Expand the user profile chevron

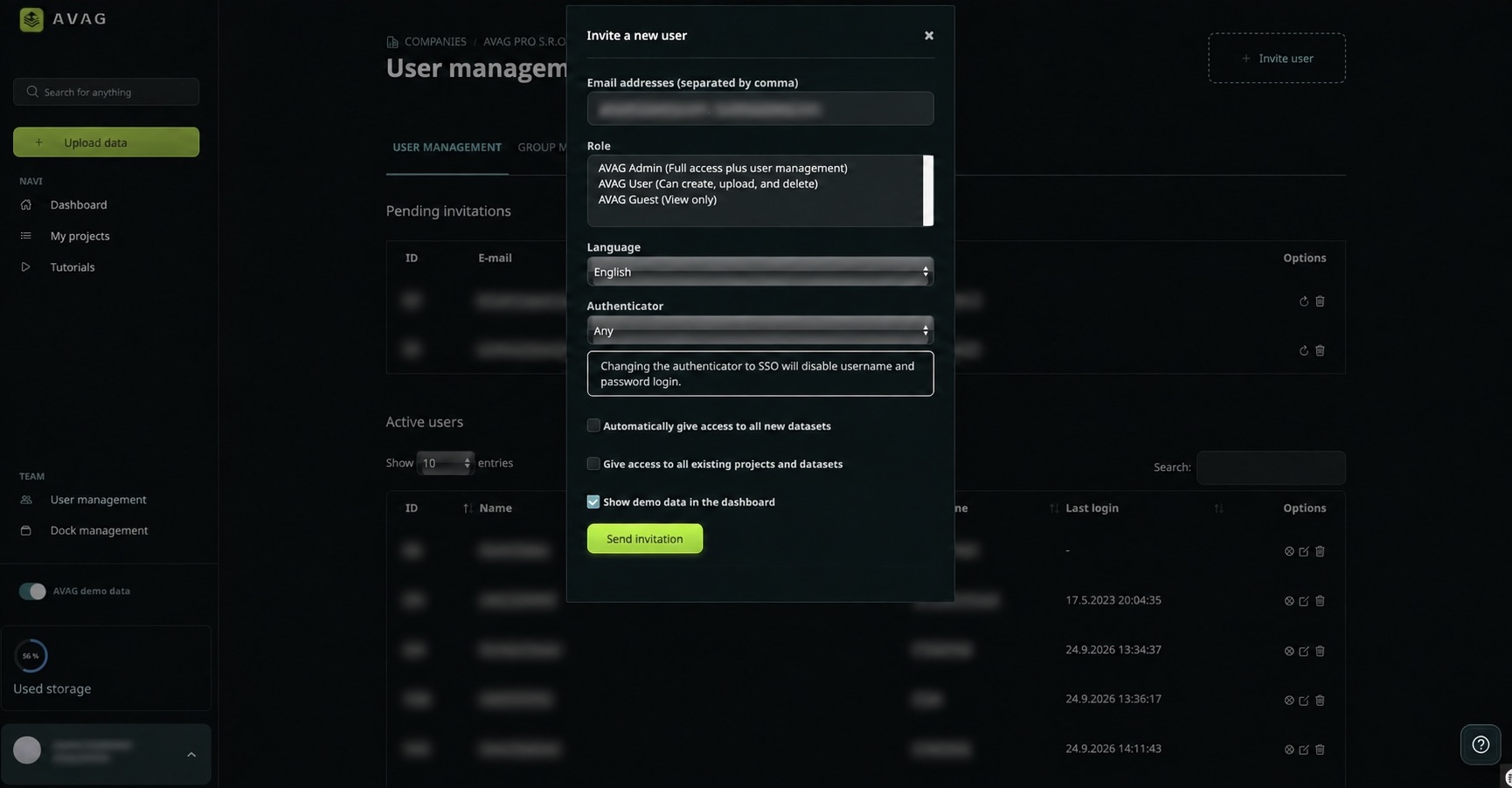(x=191, y=755)
